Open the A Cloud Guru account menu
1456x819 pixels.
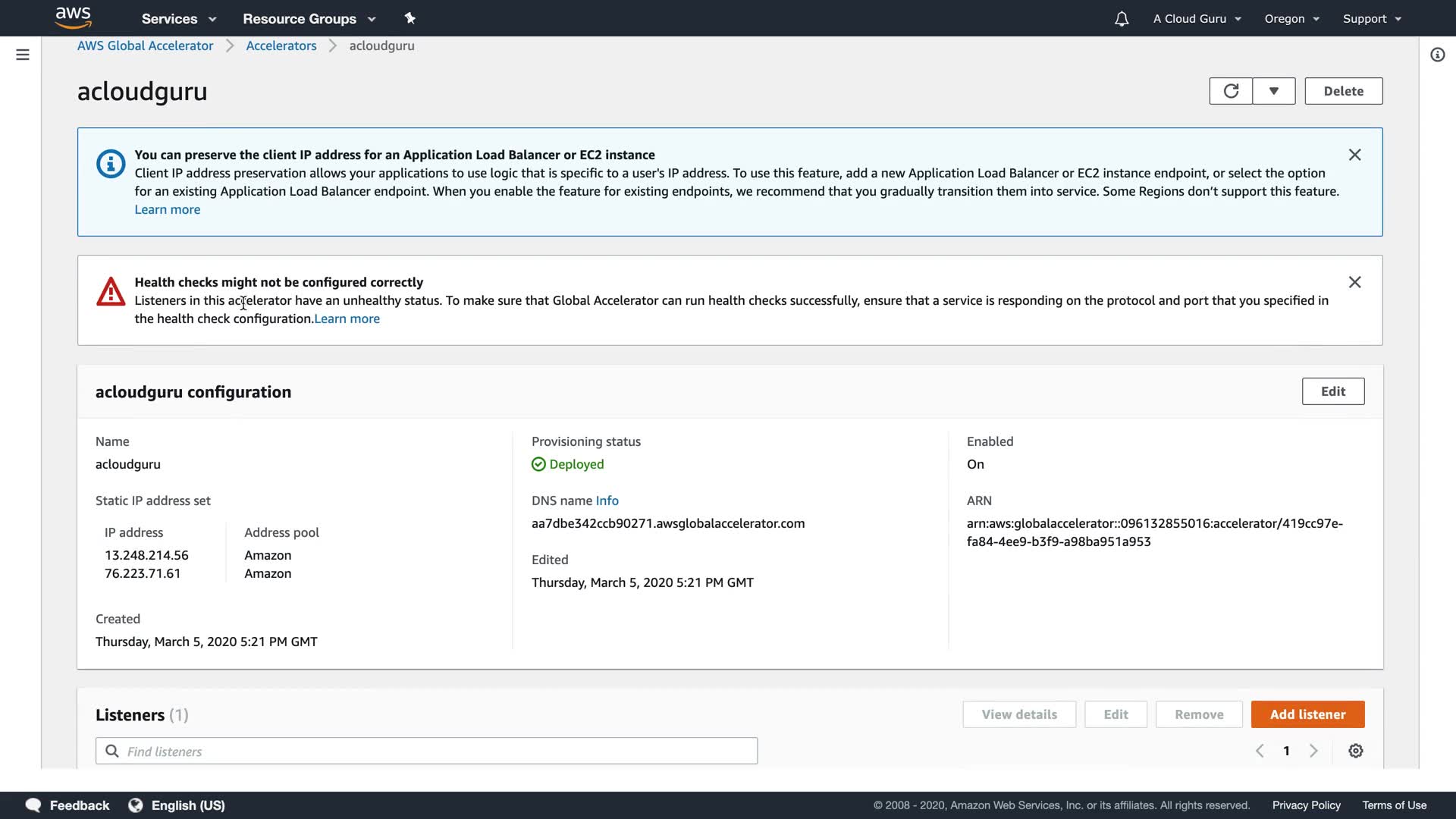1197,19
